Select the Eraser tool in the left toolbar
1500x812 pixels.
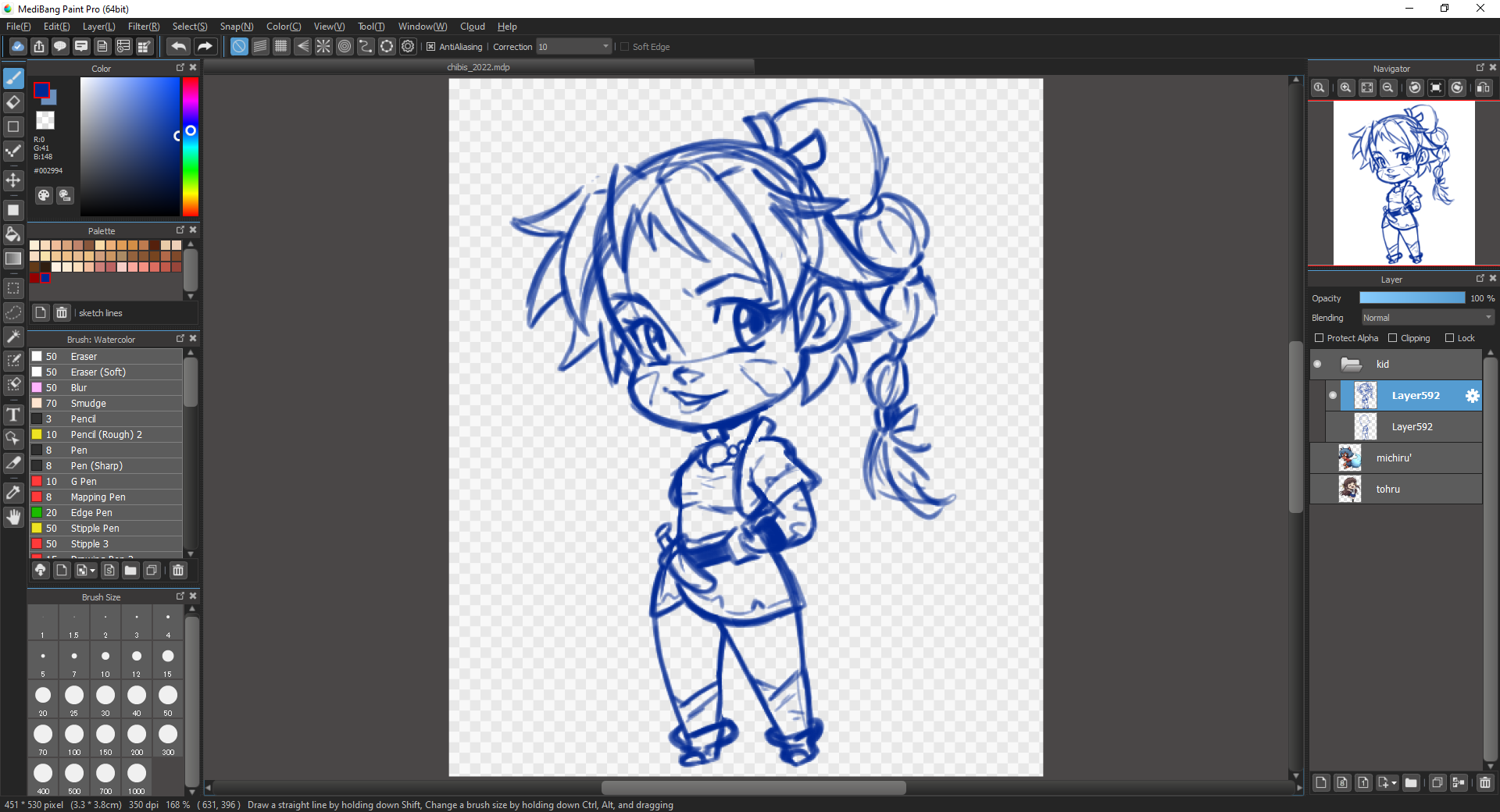[13, 102]
